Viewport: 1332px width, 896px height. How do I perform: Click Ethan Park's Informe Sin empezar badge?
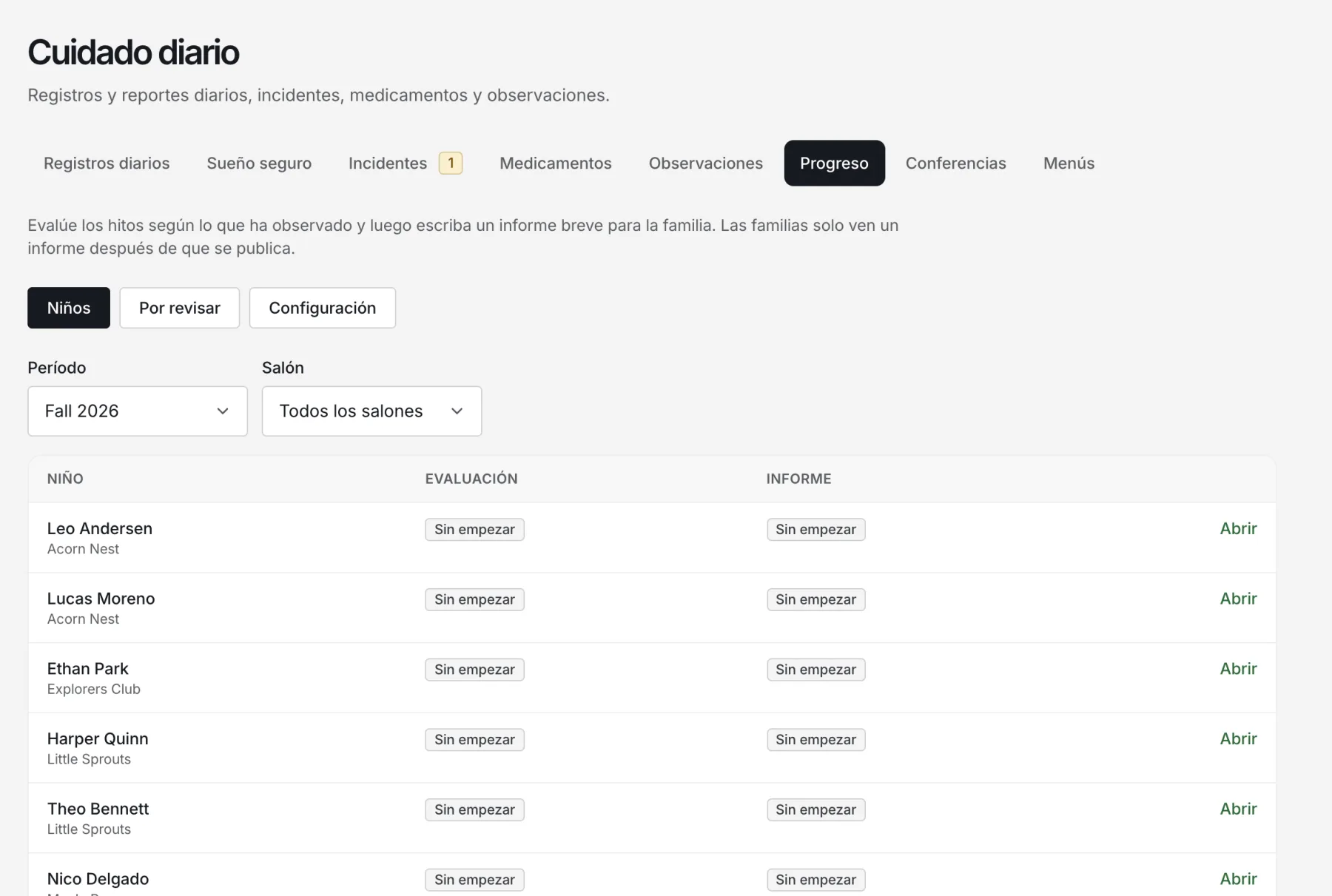pyautogui.click(x=815, y=670)
